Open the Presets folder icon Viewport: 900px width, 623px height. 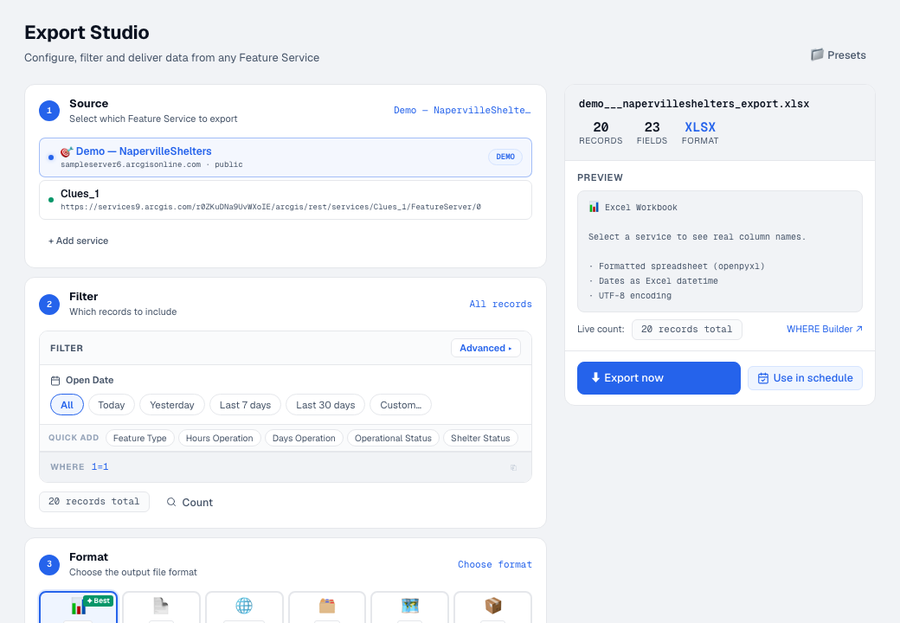[x=817, y=55]
